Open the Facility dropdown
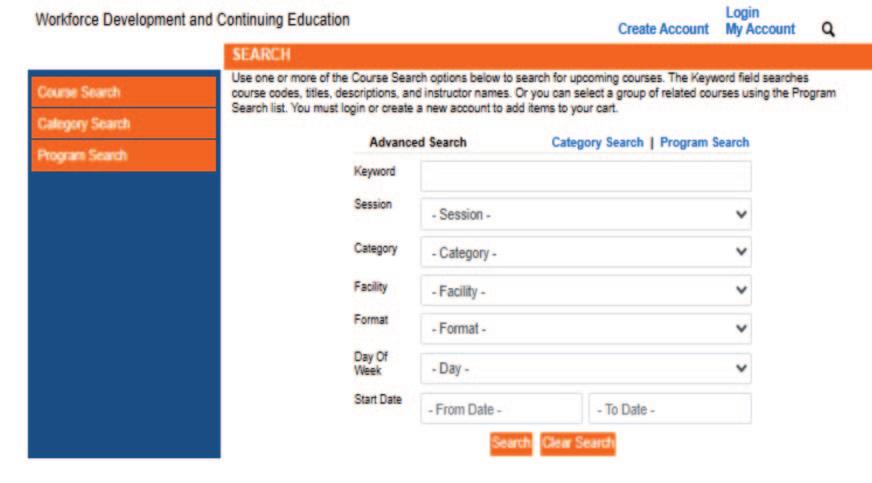Screen dimensions: 872x483 pyautogui.click(x=585, y=292)
